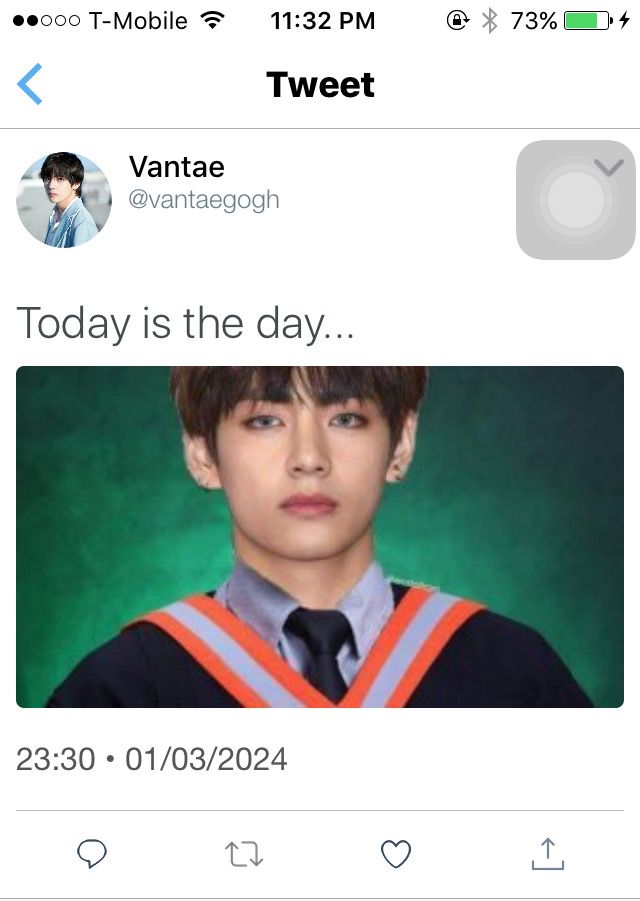This screenshot has height=901, width=640.
Task: Tap the green battery icon
Action: [x=588, y=21]
